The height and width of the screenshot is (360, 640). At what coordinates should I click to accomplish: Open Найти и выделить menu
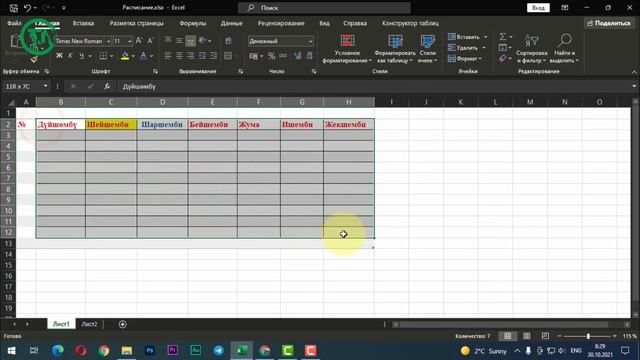pyautogui.click(x=564, y=49)
